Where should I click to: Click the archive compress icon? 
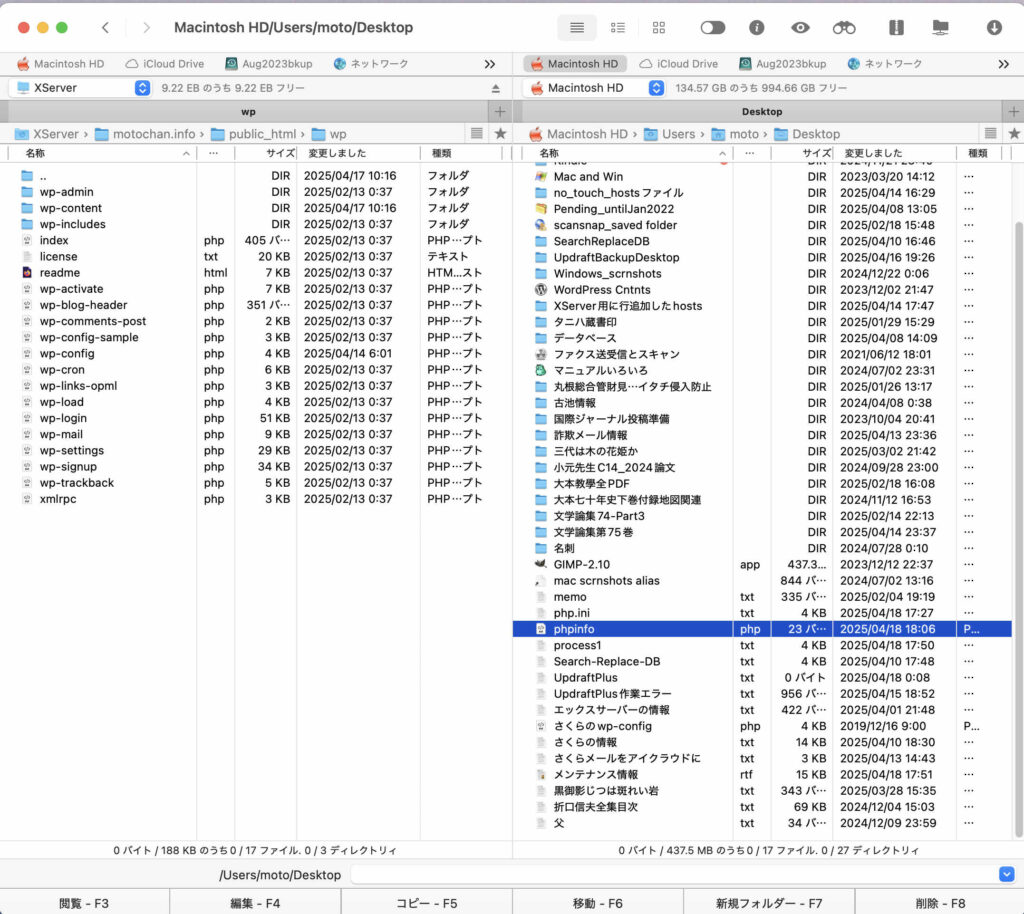point(896,27)
